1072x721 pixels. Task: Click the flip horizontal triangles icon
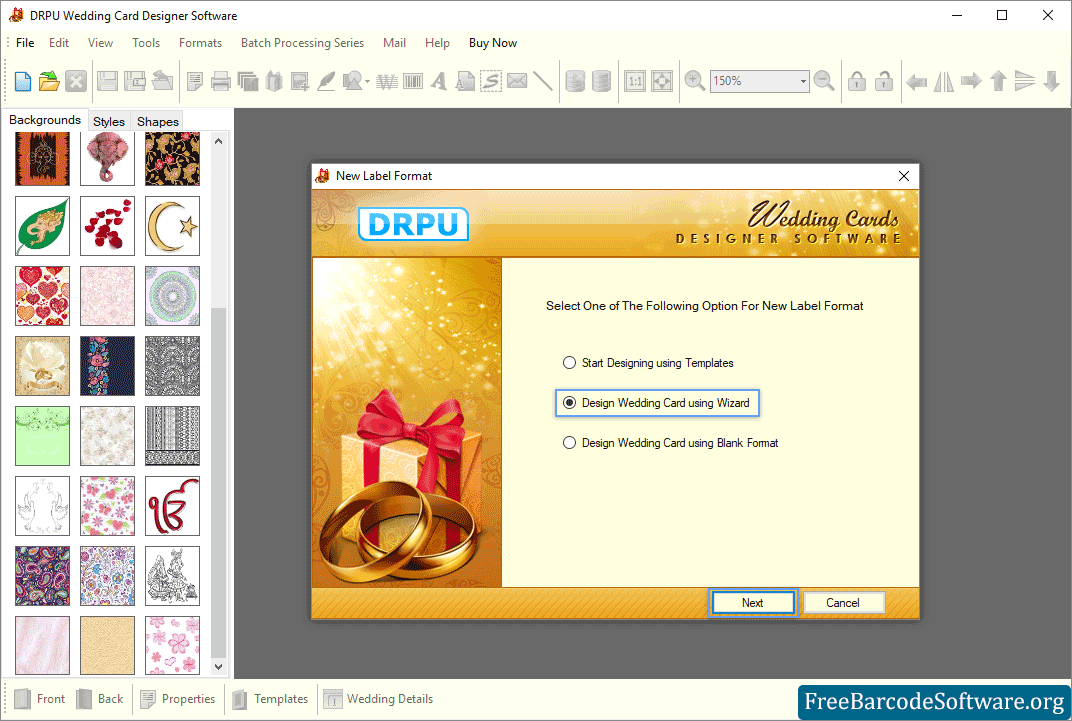coord(943,81)
